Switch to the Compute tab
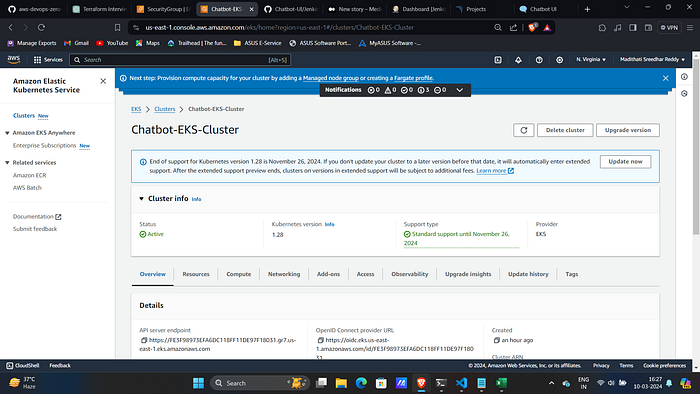 [238, 274]
